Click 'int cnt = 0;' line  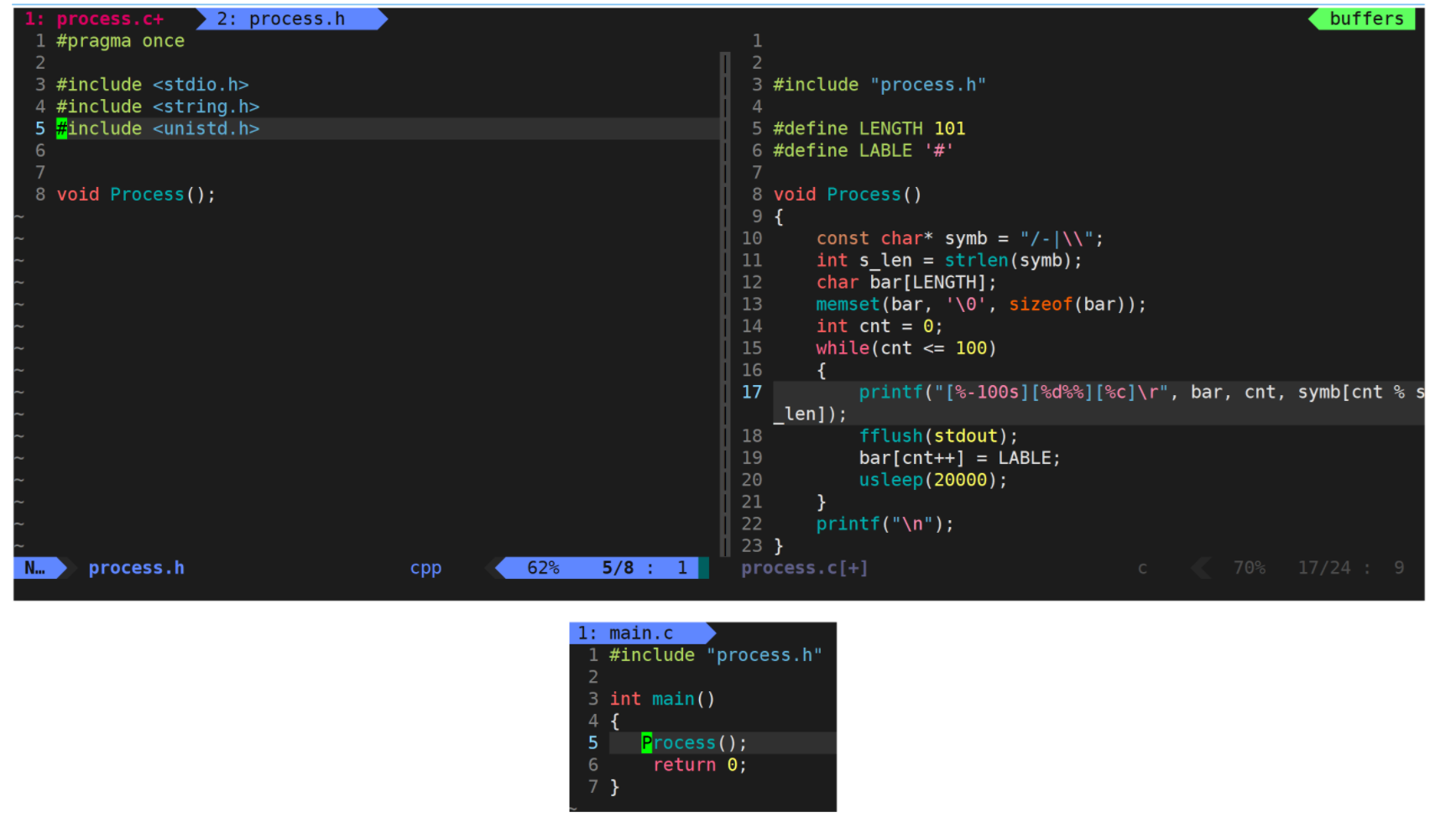tap(879, 326)
